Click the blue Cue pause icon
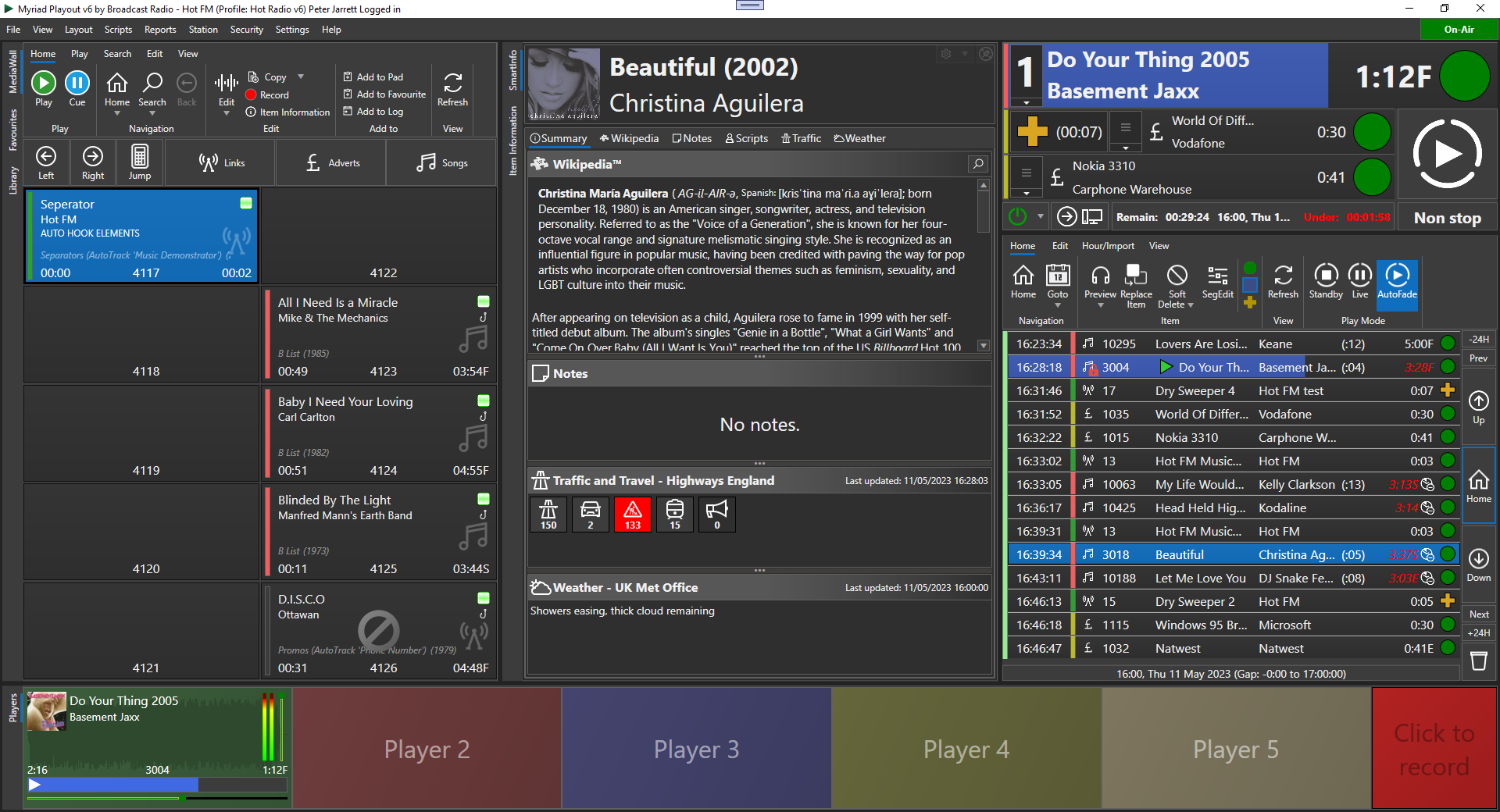The width and height of the screenshot is (1500, 812). [x=77, y=83]
